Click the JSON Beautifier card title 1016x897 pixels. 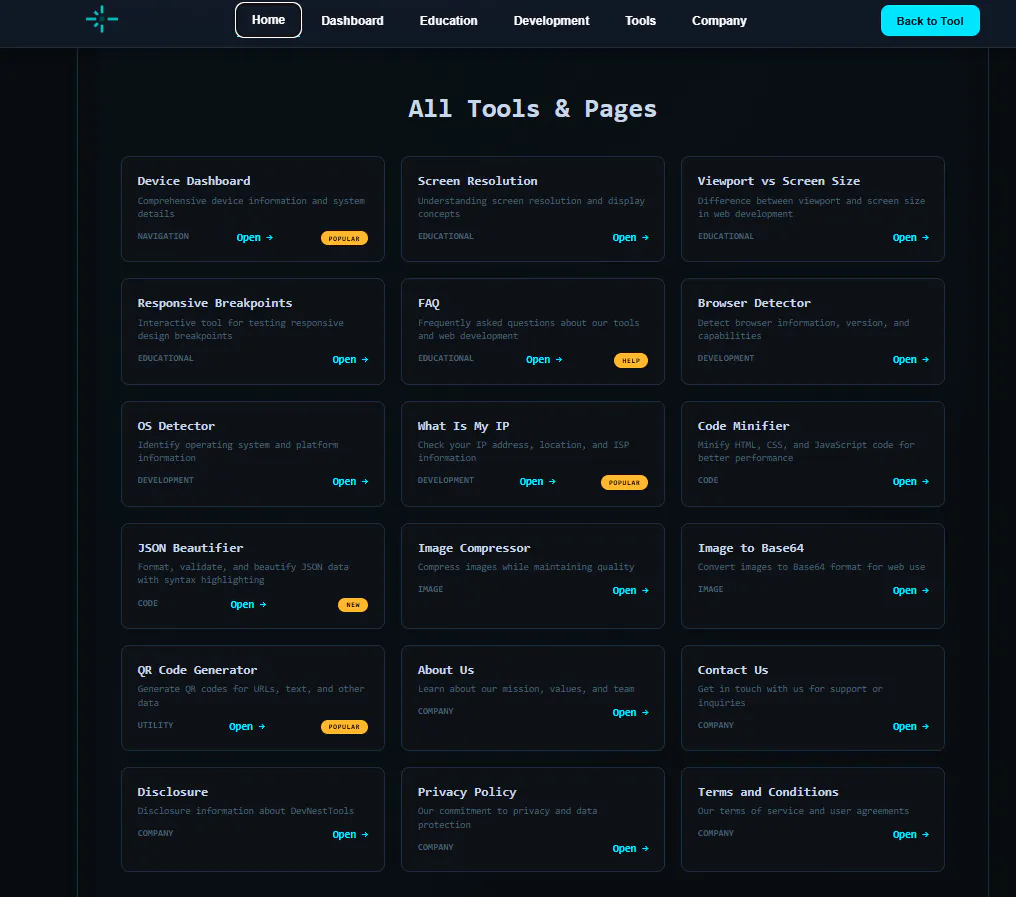(190, 548)
